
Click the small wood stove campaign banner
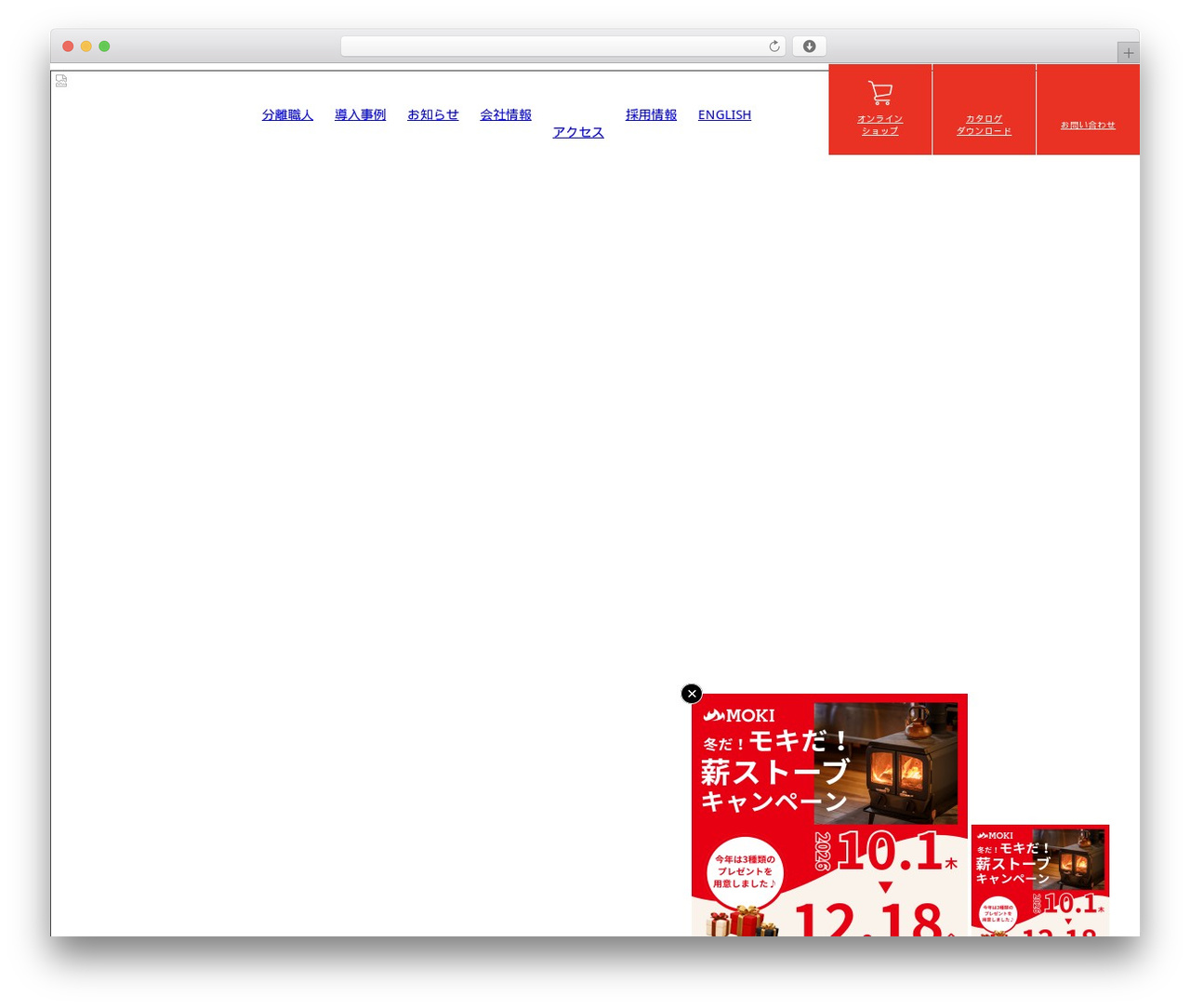pyautogui.click(x=1040, y=881)
